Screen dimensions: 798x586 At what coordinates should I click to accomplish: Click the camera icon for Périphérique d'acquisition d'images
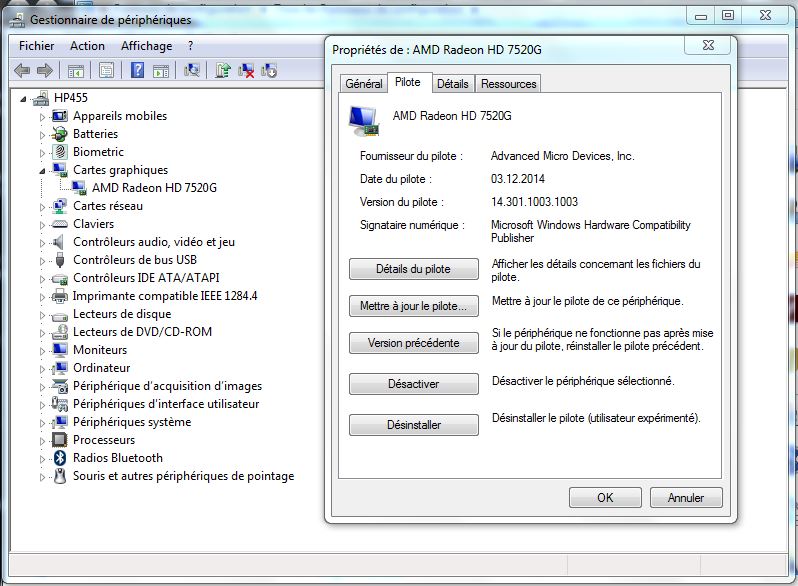60,386
